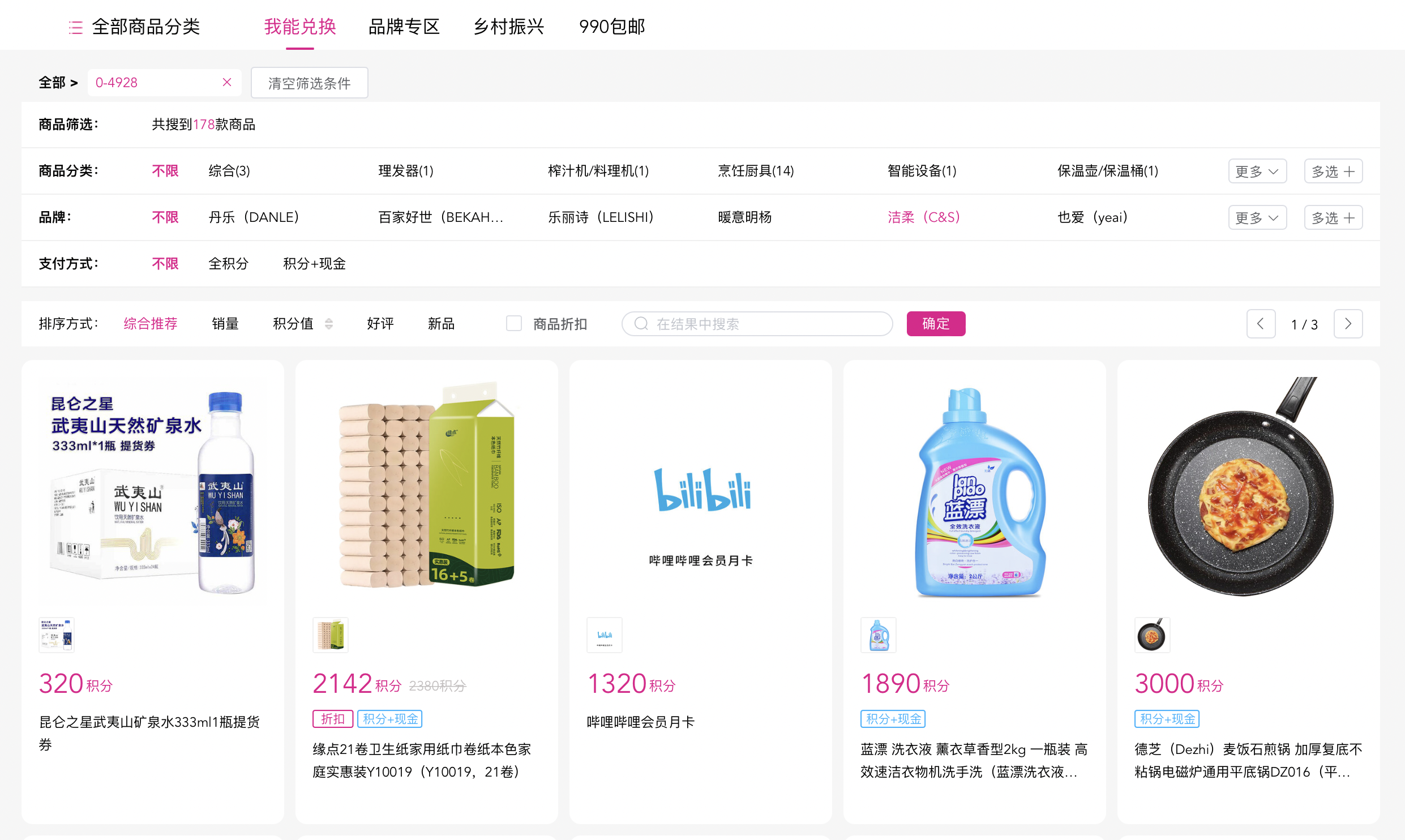Expand 更多 in 商品分类 row
This screenshot has width=1405, height=840.
click(1257, 171)
